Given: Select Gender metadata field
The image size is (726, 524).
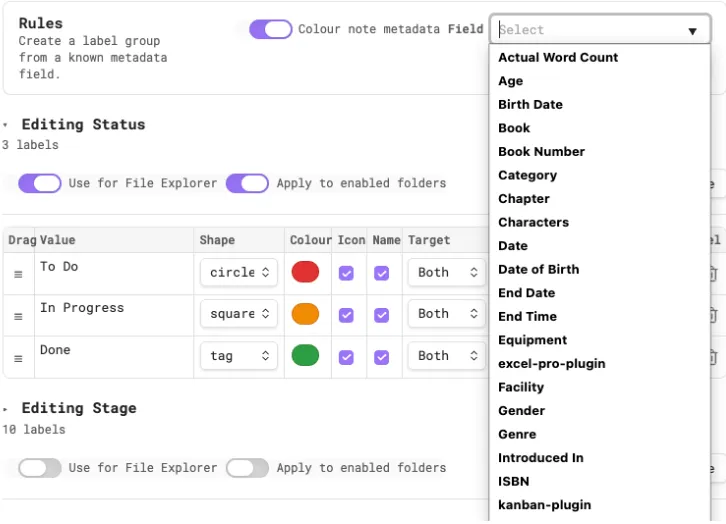Looking at the screenshot, I should [600, 411].
